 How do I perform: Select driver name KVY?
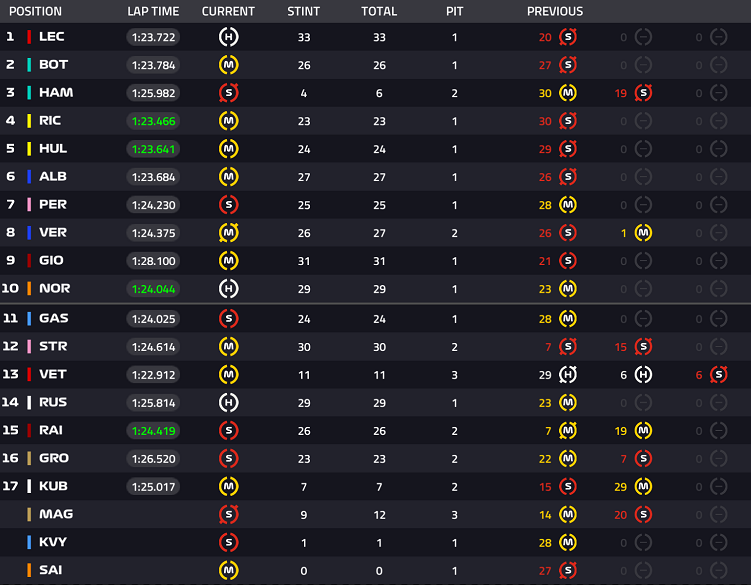point(53,542)
